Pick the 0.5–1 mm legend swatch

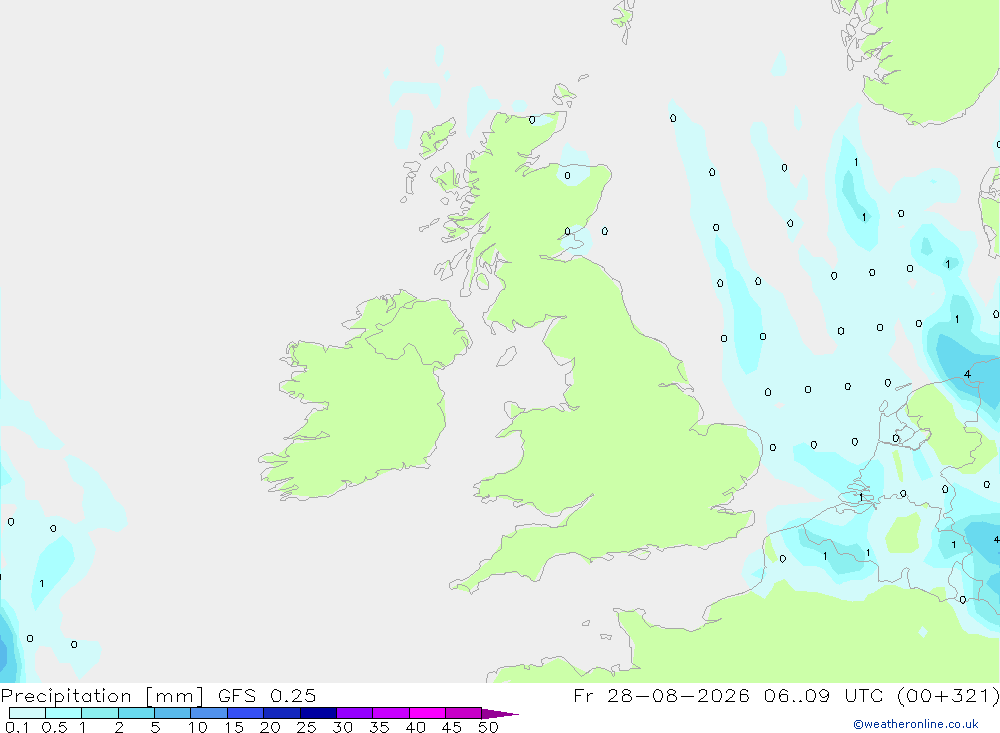click(63, 713)
